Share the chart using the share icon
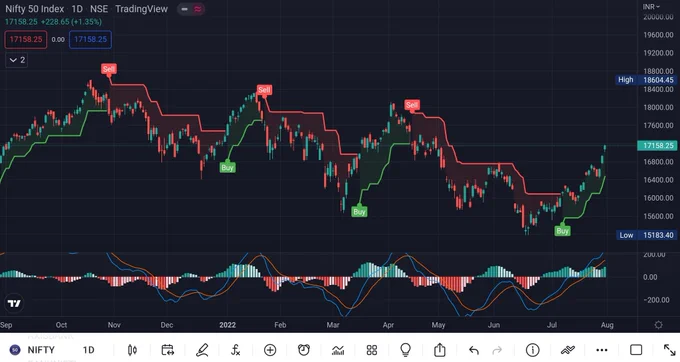Screen dimensions: 680x362 [x=440, y=349]
